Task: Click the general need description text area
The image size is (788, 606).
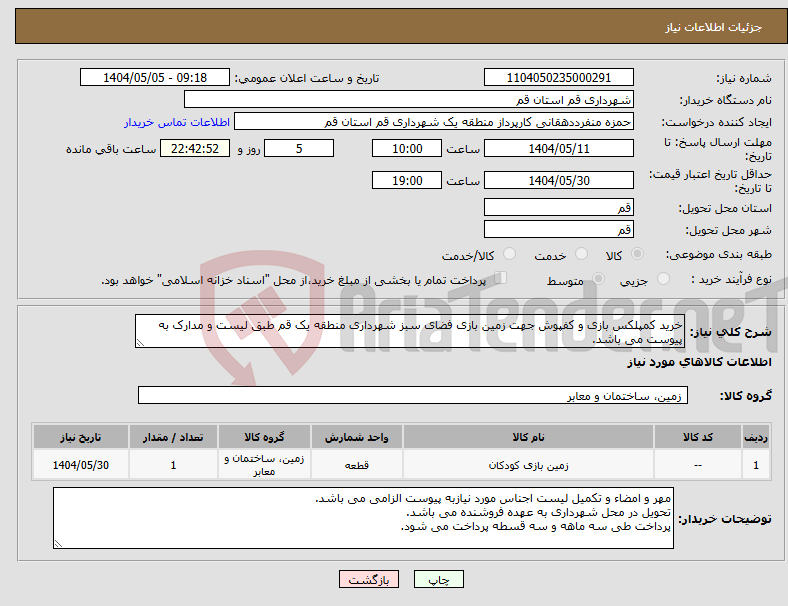Action: pos(410,331)
